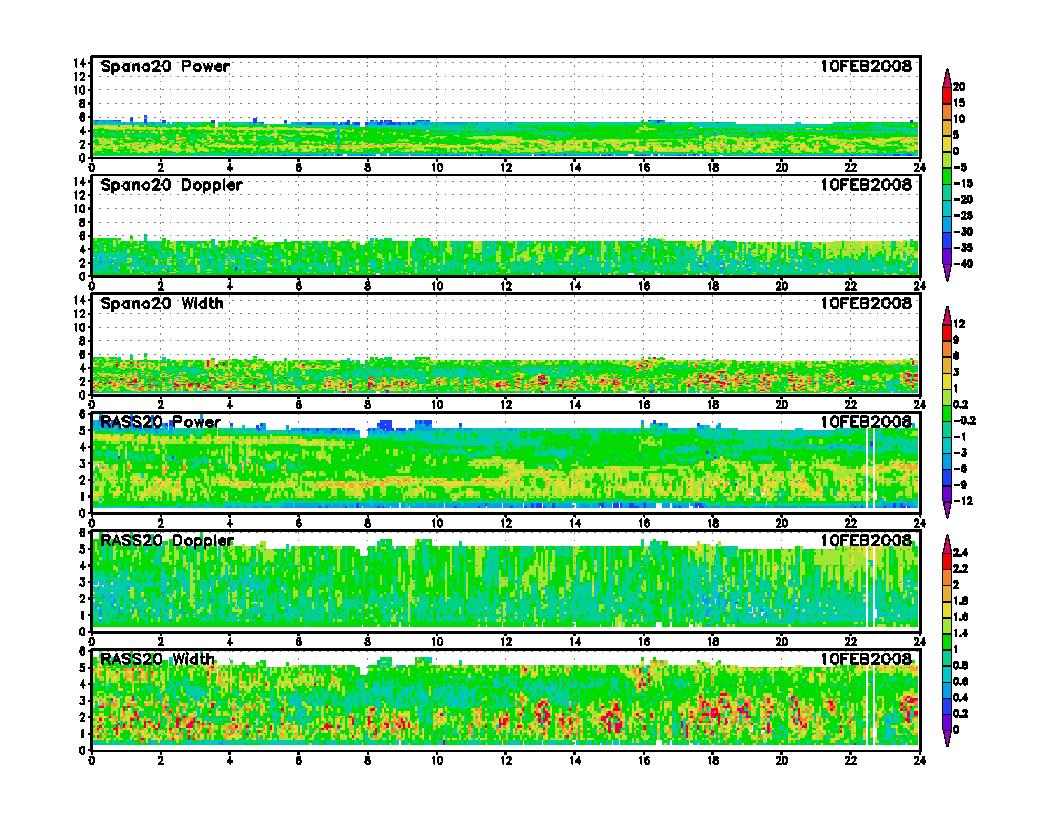Click the "Spano20 Width" panel title
Image resolution: width=1056 pixels, height=816 pixels.
(x=162, y=303)
